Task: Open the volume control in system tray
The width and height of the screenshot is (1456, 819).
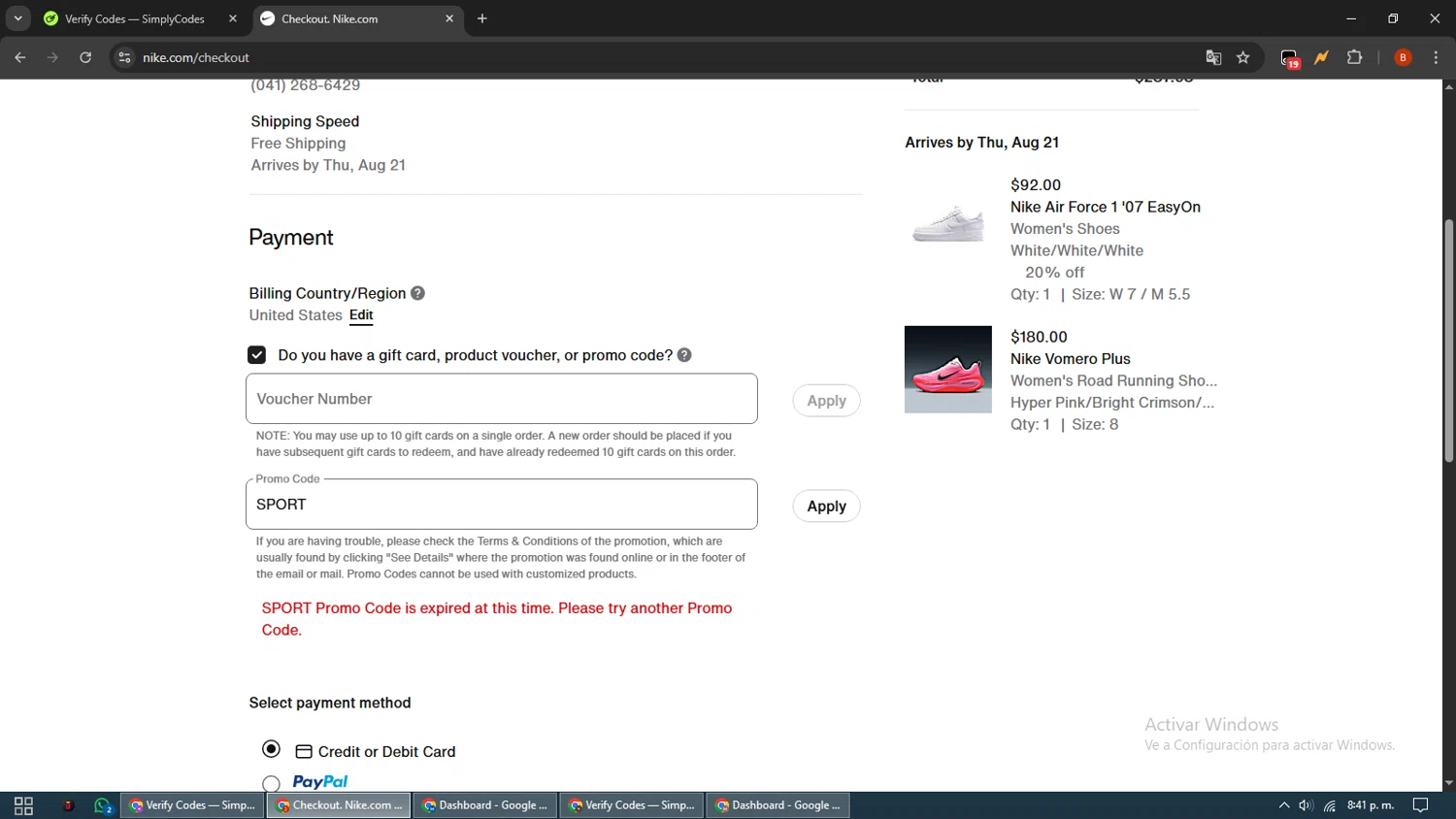Action: click(1307, 805)
